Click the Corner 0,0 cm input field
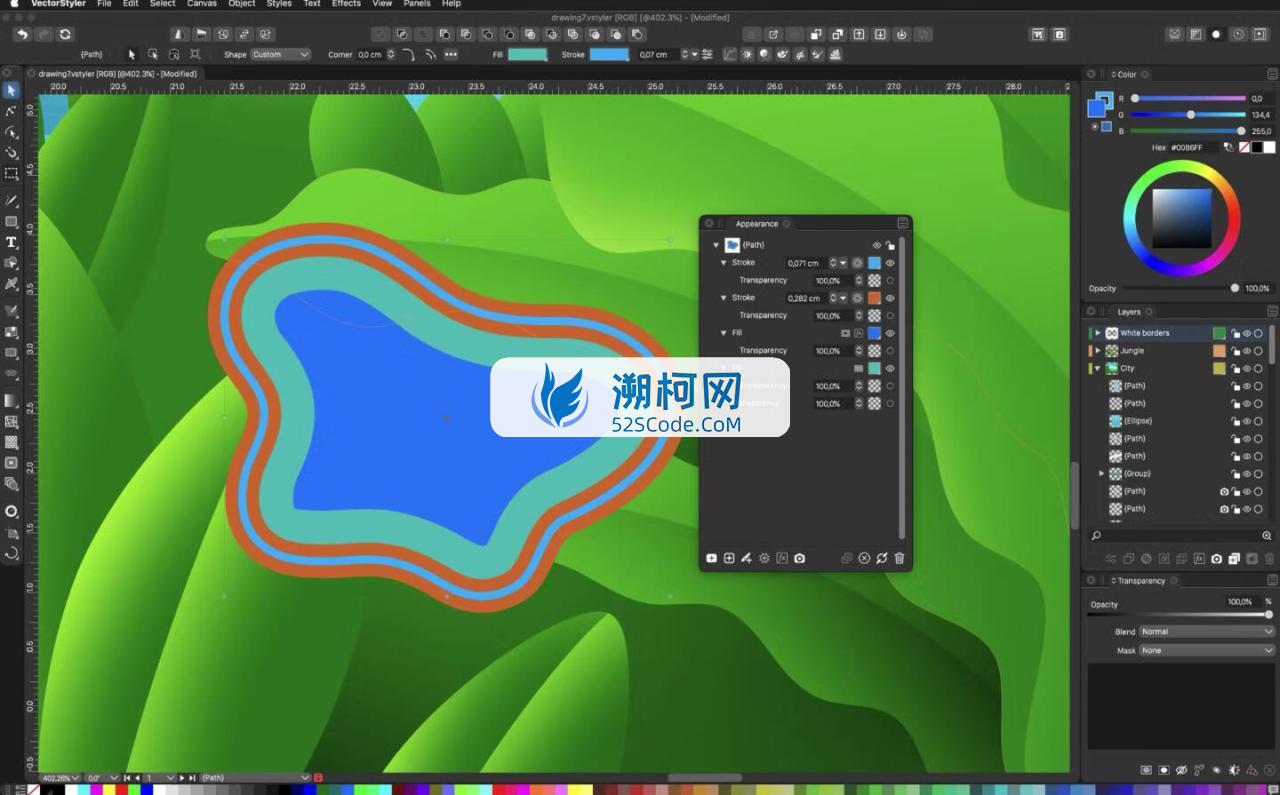1280x795 pixels. coord(369,54)
